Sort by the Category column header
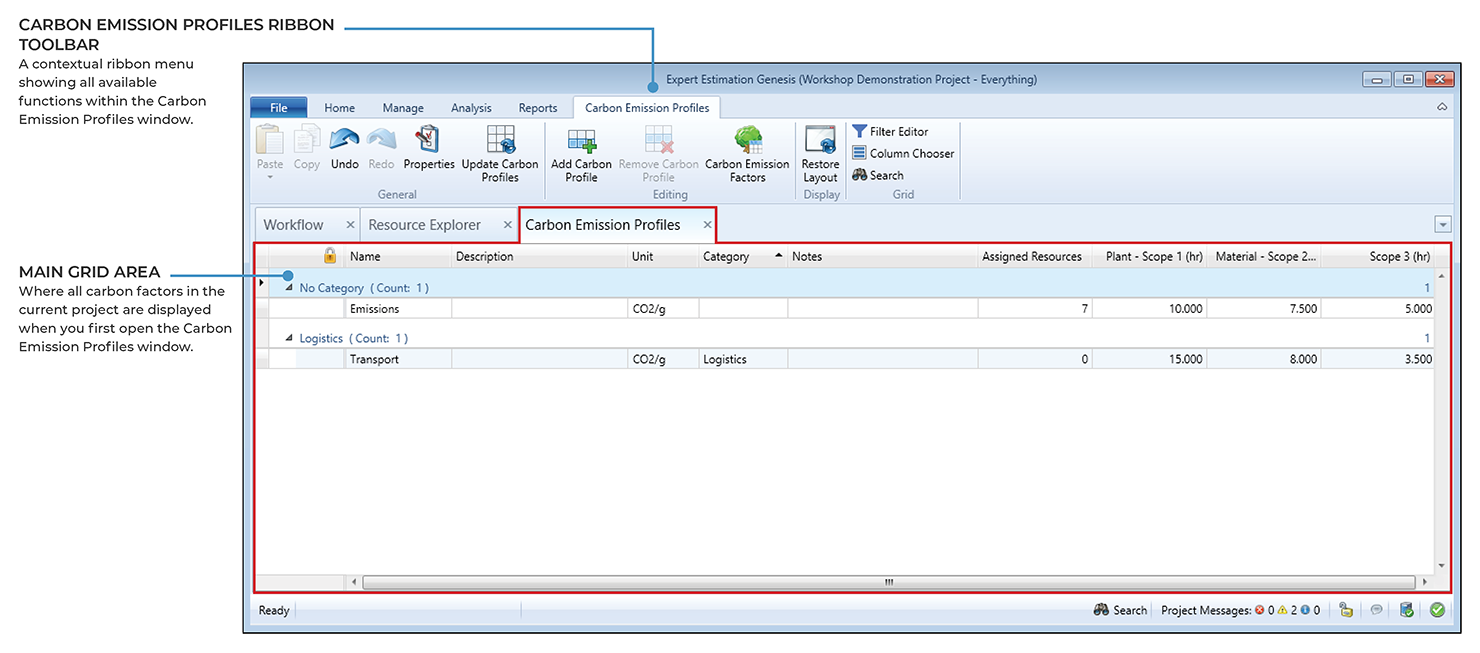 726,257
